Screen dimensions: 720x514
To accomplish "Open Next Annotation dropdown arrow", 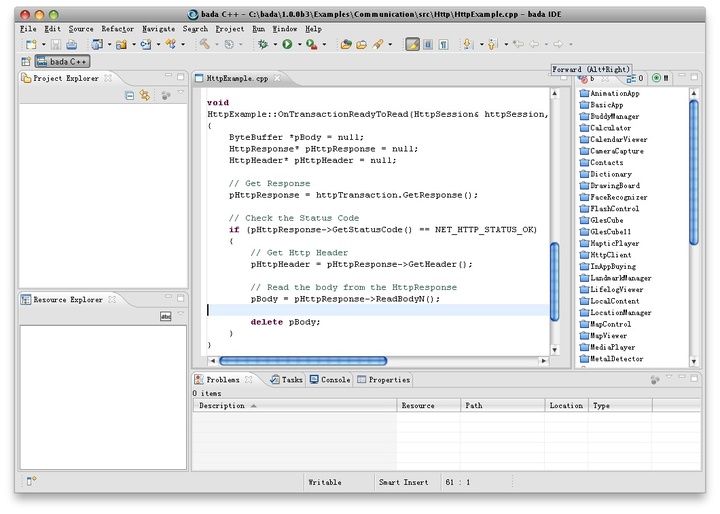I will coord(481,45).
